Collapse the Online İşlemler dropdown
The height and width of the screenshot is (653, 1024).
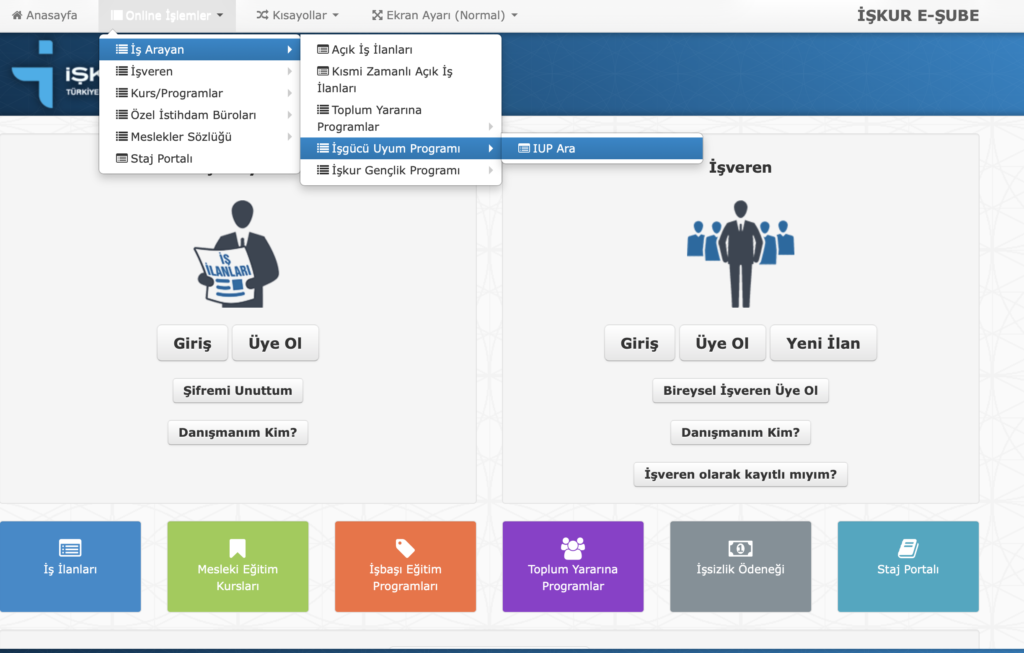[x=167, y=15]
